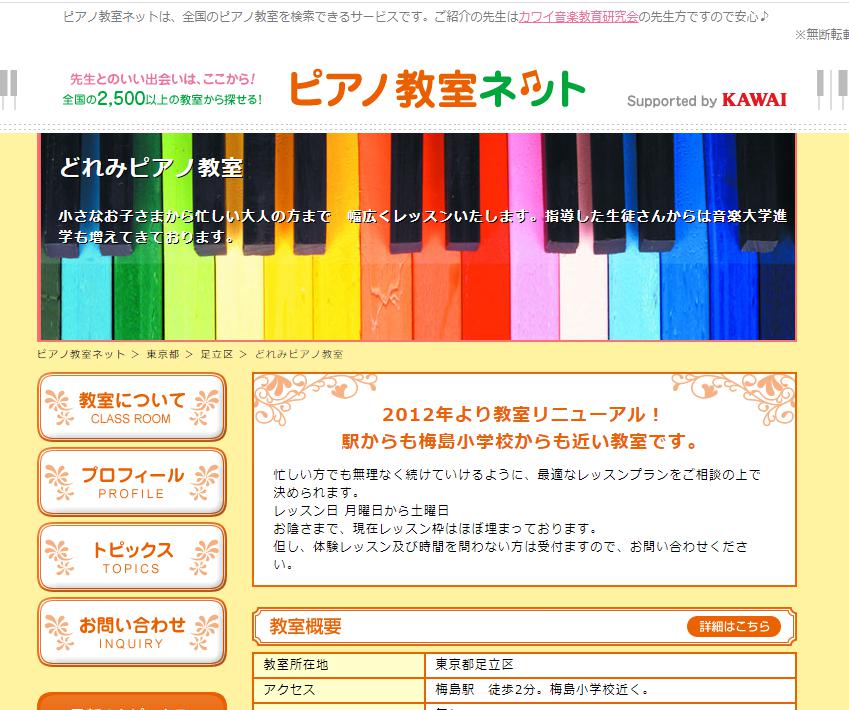Navigate to 東京都 in the breadcrumb
The height and width of the screenshot is (710, 849).
pos(162,355)
